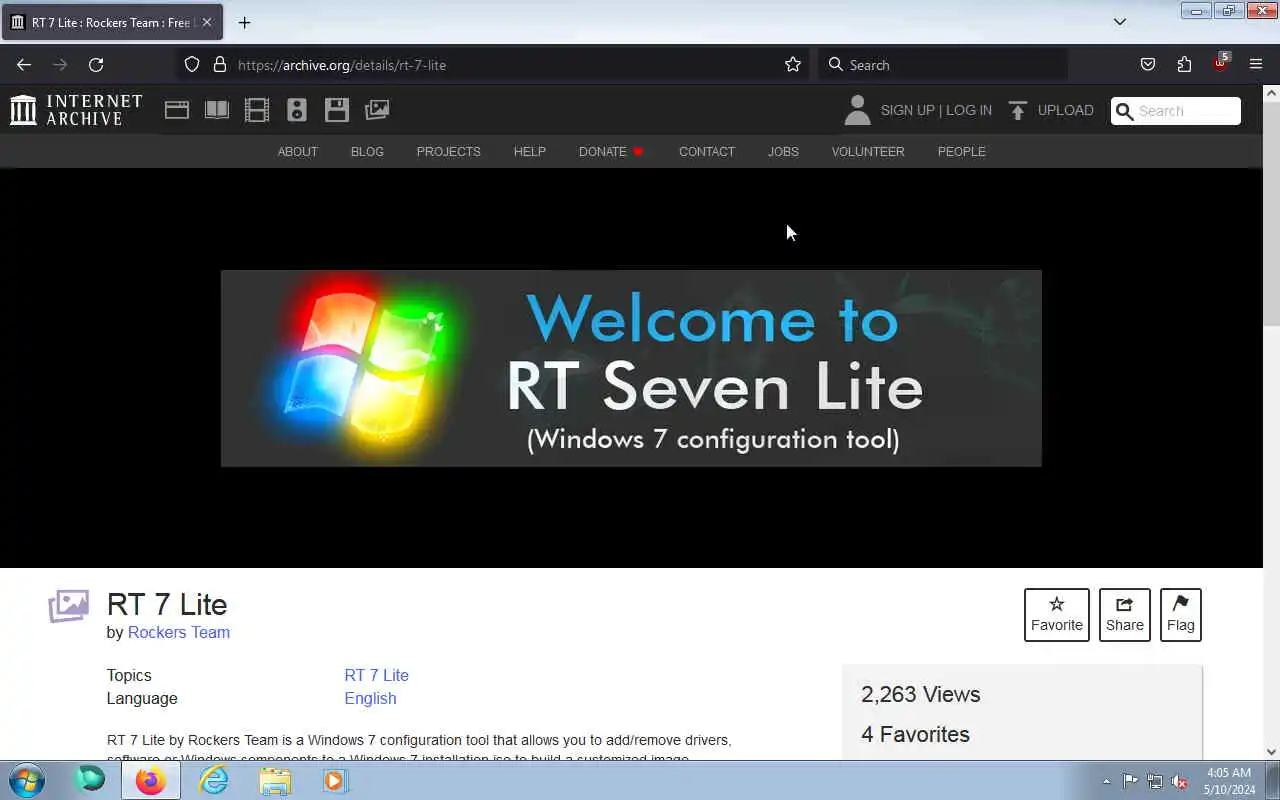Open Firefox from the taskbar

click(151, 780)
